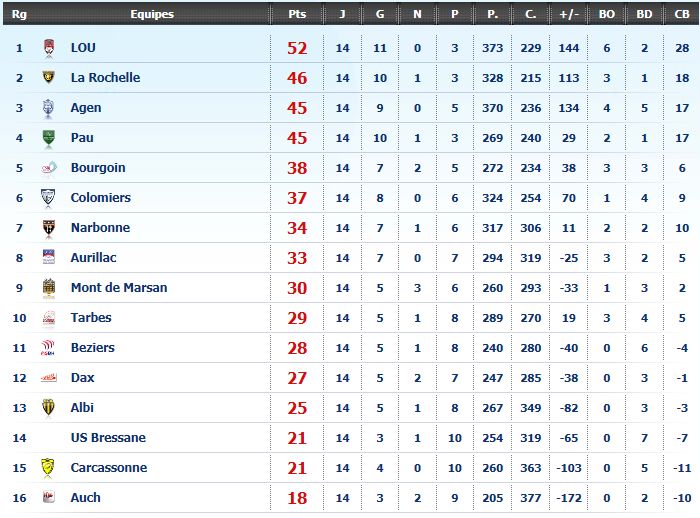Click the La Rochelle team logo
The height and width of the screenshot is (518, 700).
pyautogui.click(x=49, y=77)
